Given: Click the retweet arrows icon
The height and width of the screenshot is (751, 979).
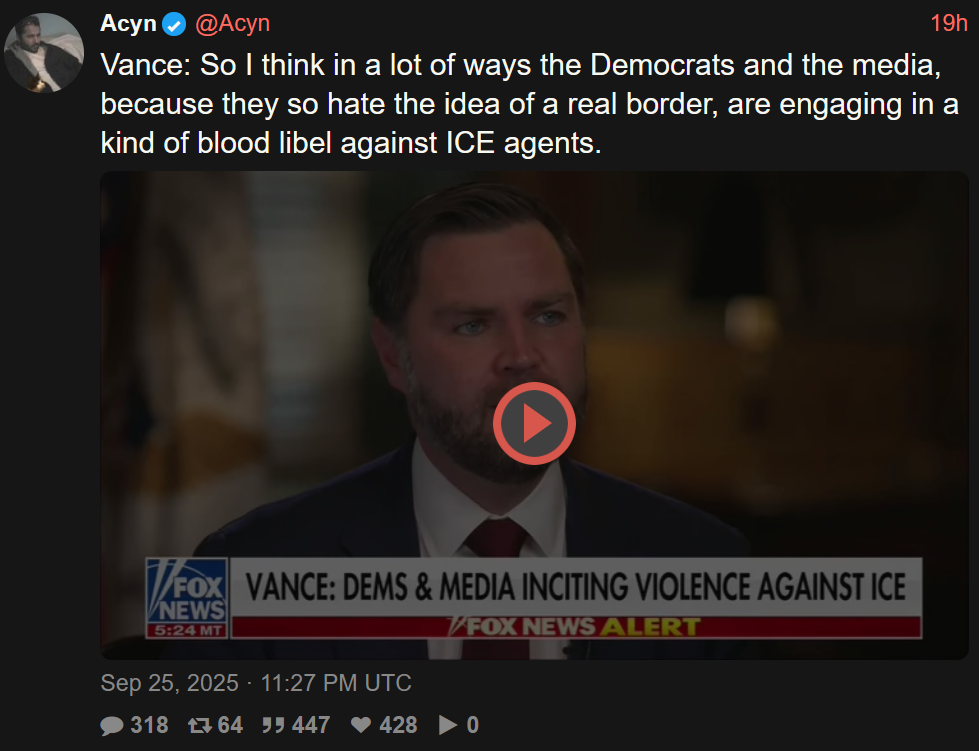Looking at the screenshot, I should pyautogui.click(x=200, y=726).
